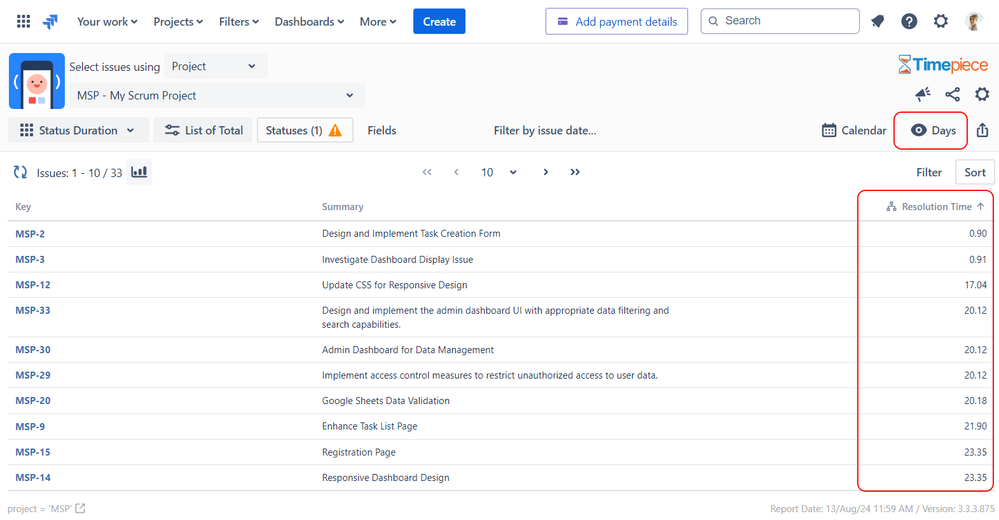Change the page size dropdown showing 10
Viewport: 999px width, 520px height.
[498, 173]
